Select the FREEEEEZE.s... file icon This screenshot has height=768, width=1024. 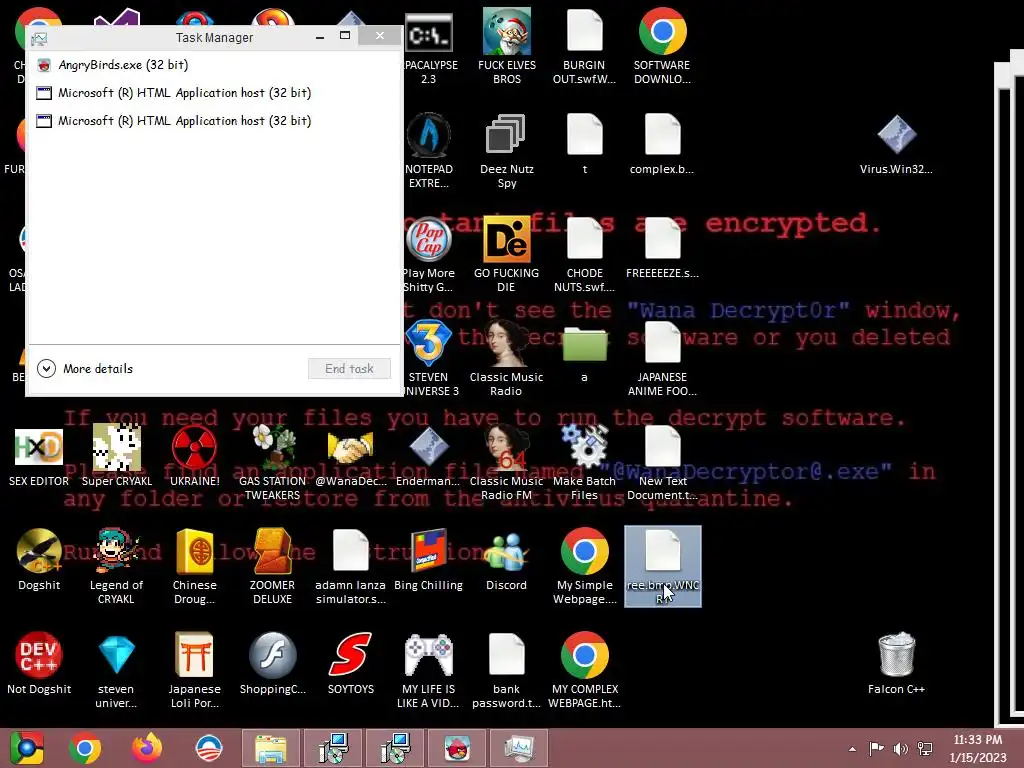pos(662,248)
